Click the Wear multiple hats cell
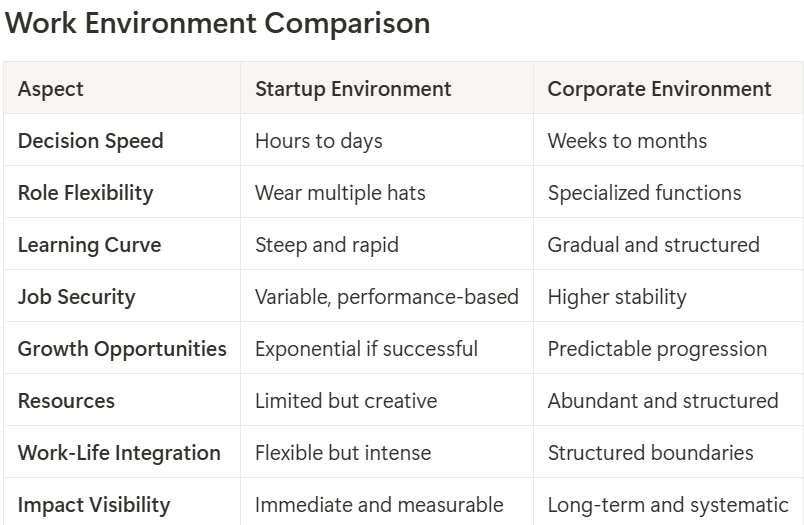 pos(340,193)
